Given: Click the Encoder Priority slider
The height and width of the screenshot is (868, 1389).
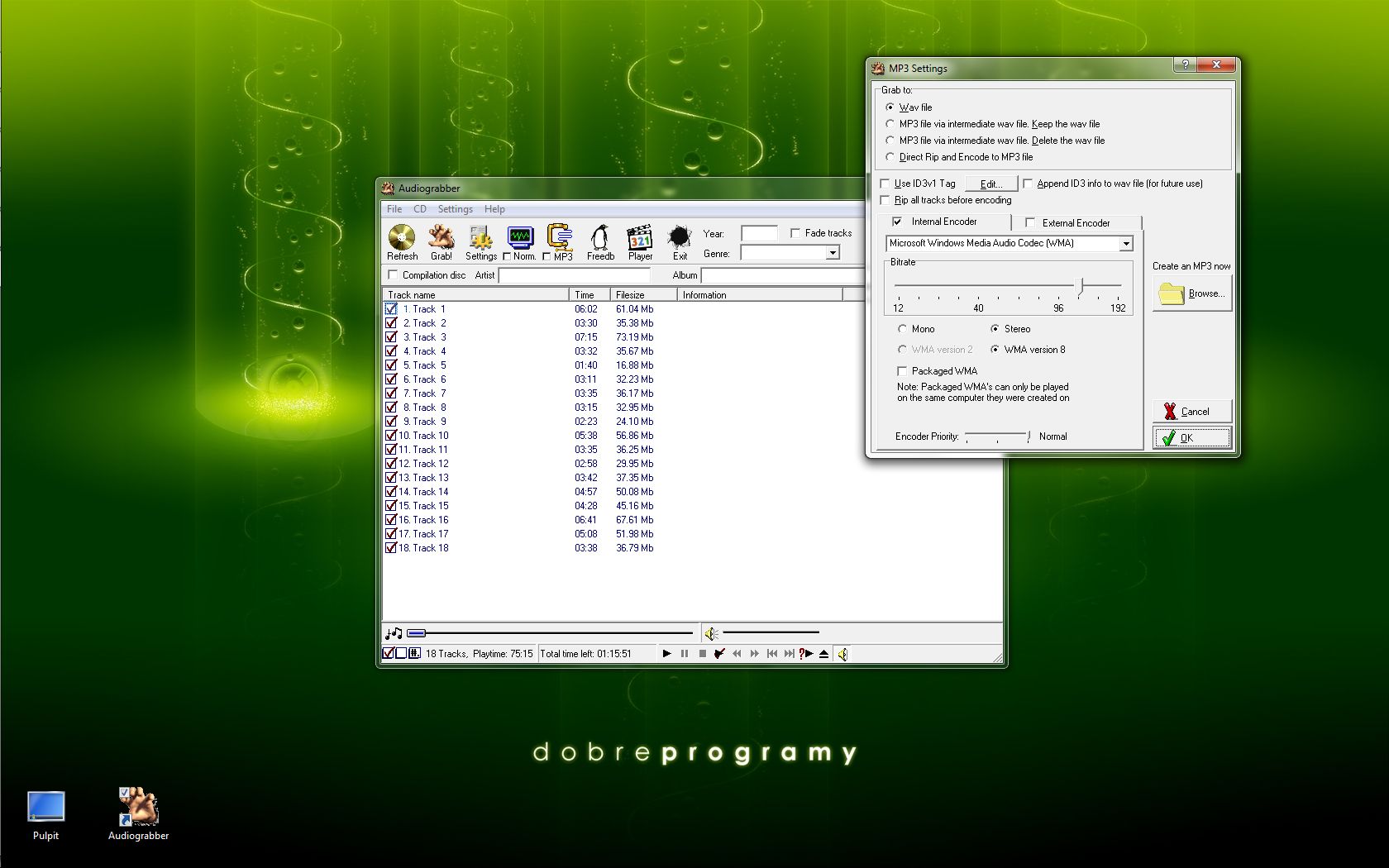Looking at the screenshot, I should [x=997, y=436].
